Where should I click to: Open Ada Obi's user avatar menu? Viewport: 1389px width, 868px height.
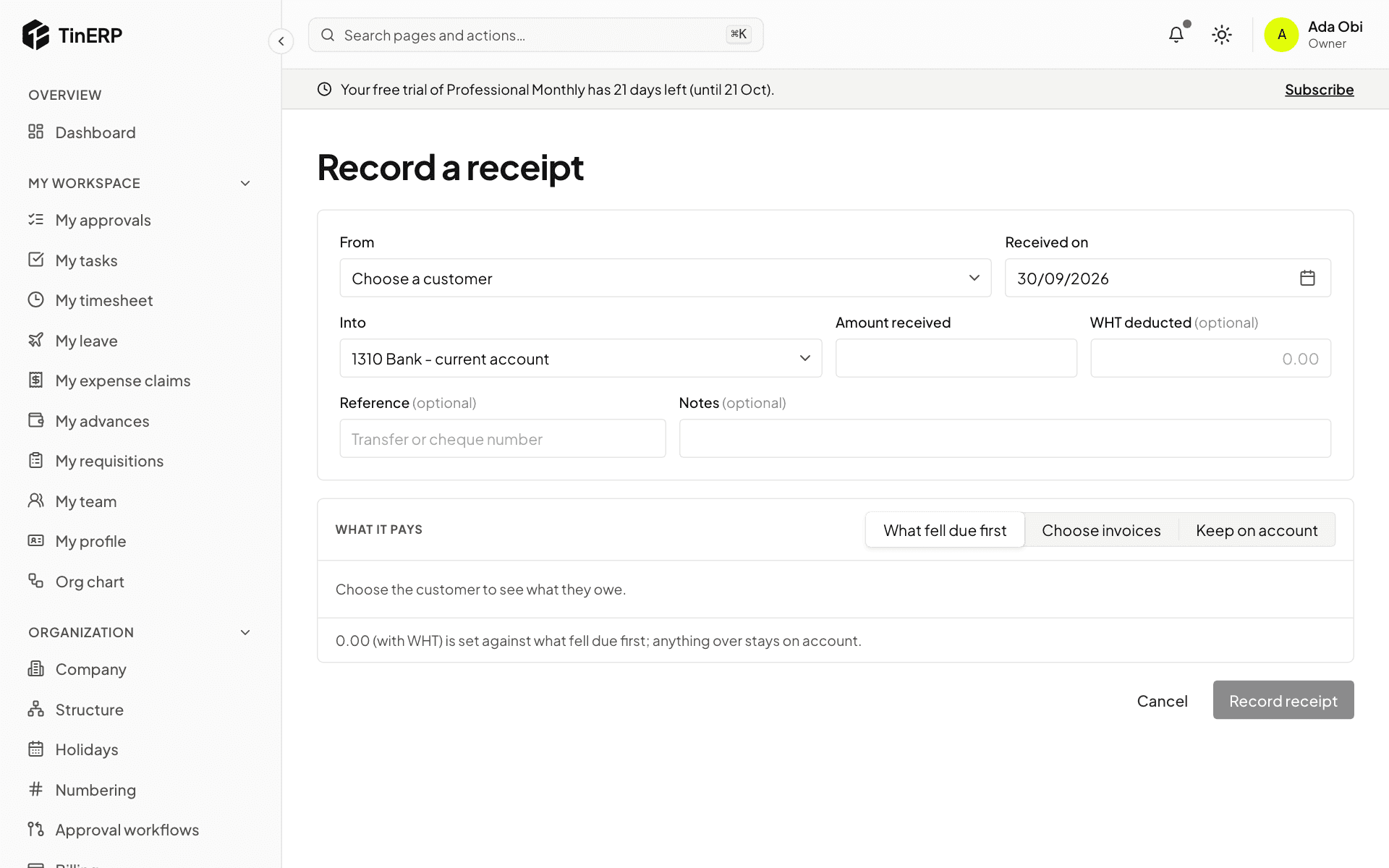tap(1281, 35)
